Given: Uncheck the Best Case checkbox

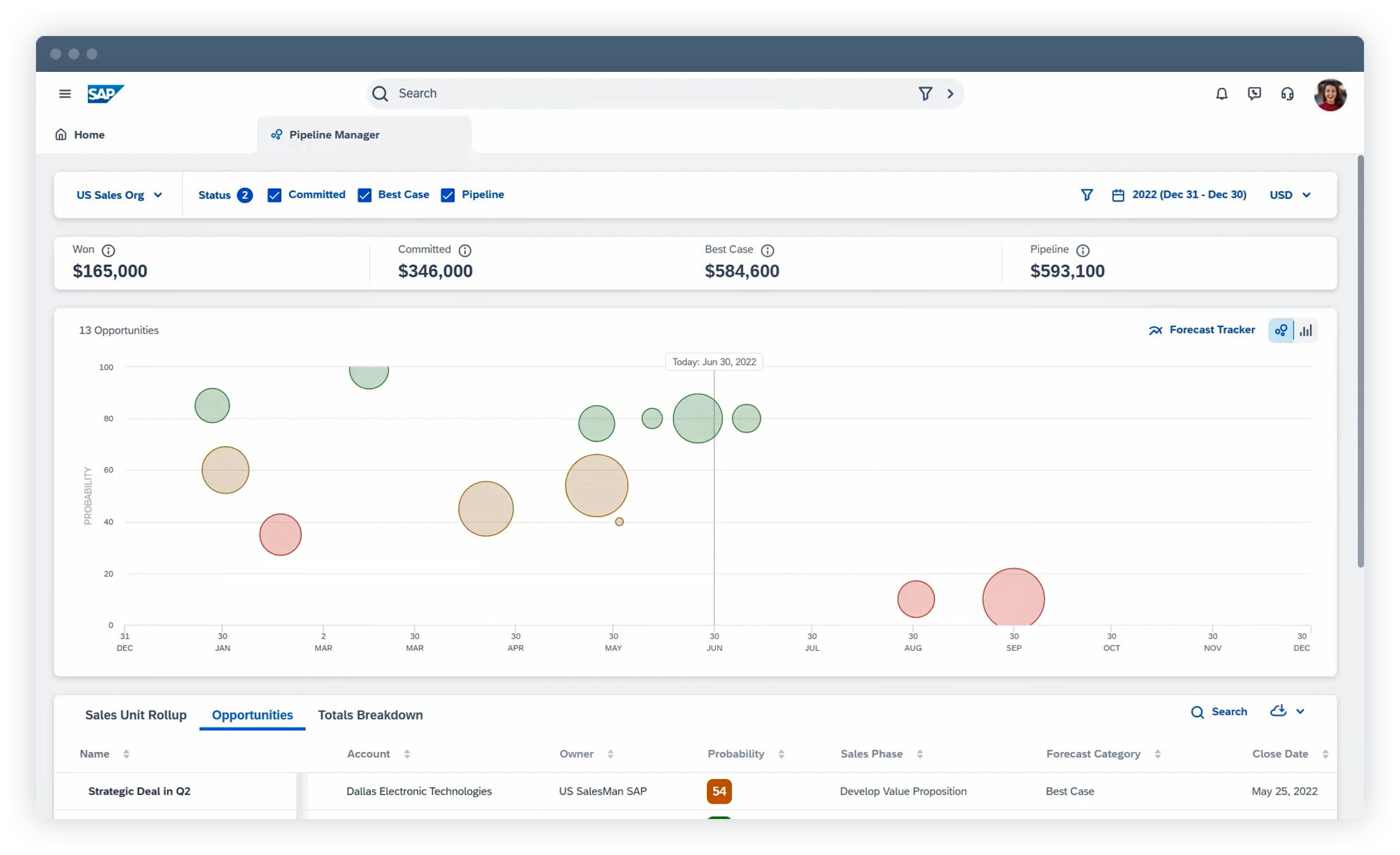Looking at the screenshot, I should (365, 195).
